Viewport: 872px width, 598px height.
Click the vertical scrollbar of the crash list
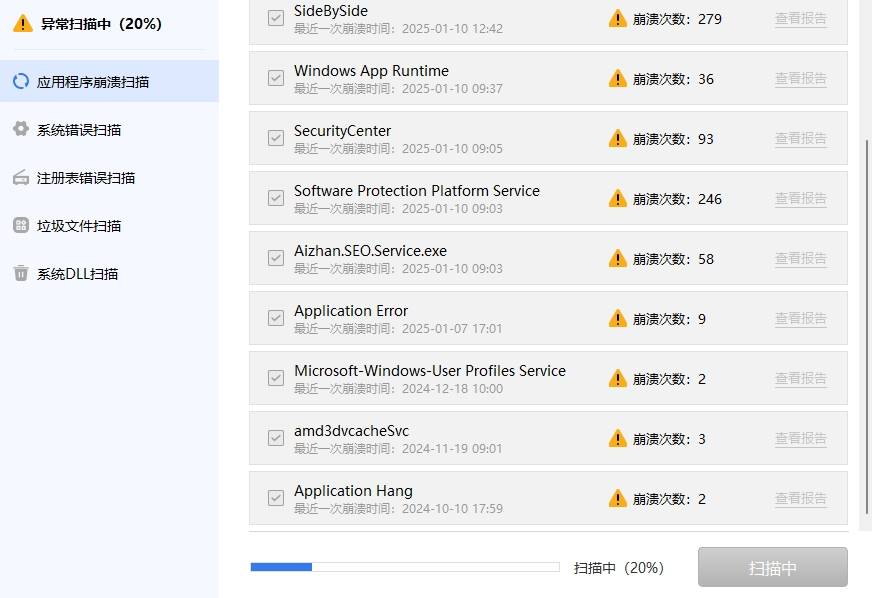point(866,330)
